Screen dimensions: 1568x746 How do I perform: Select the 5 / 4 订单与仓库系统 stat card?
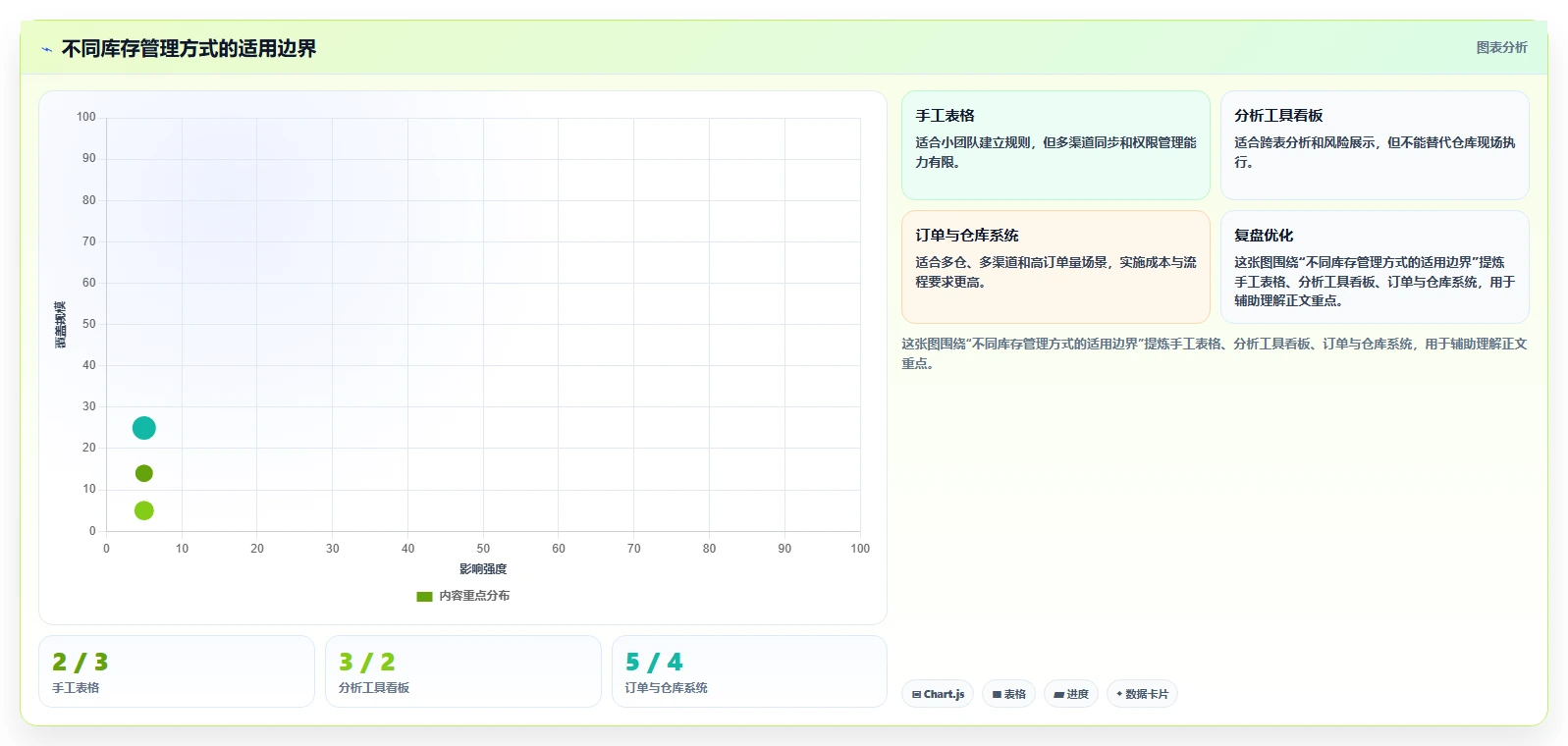[x=749, y=671]
